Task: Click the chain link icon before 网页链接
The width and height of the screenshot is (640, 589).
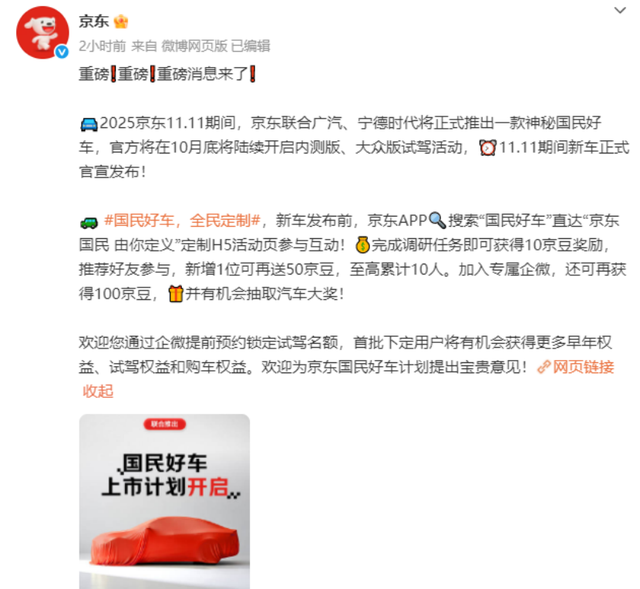Action: click(544, 367)
